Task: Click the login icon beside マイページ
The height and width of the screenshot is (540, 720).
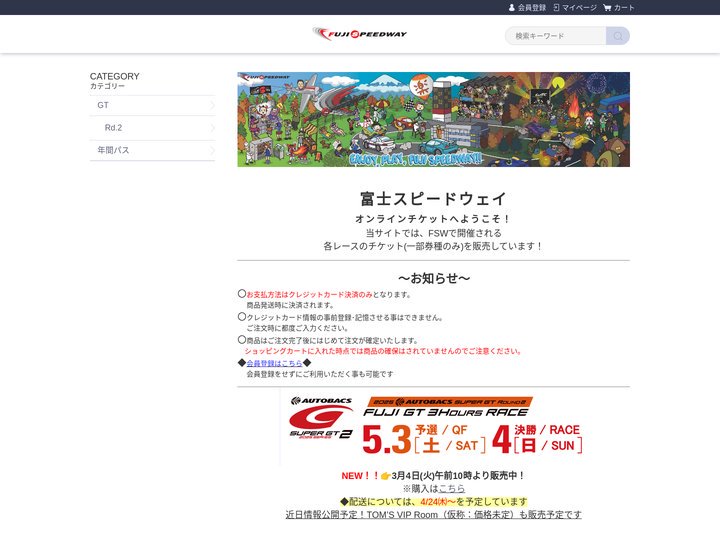Action: [556, 7]
